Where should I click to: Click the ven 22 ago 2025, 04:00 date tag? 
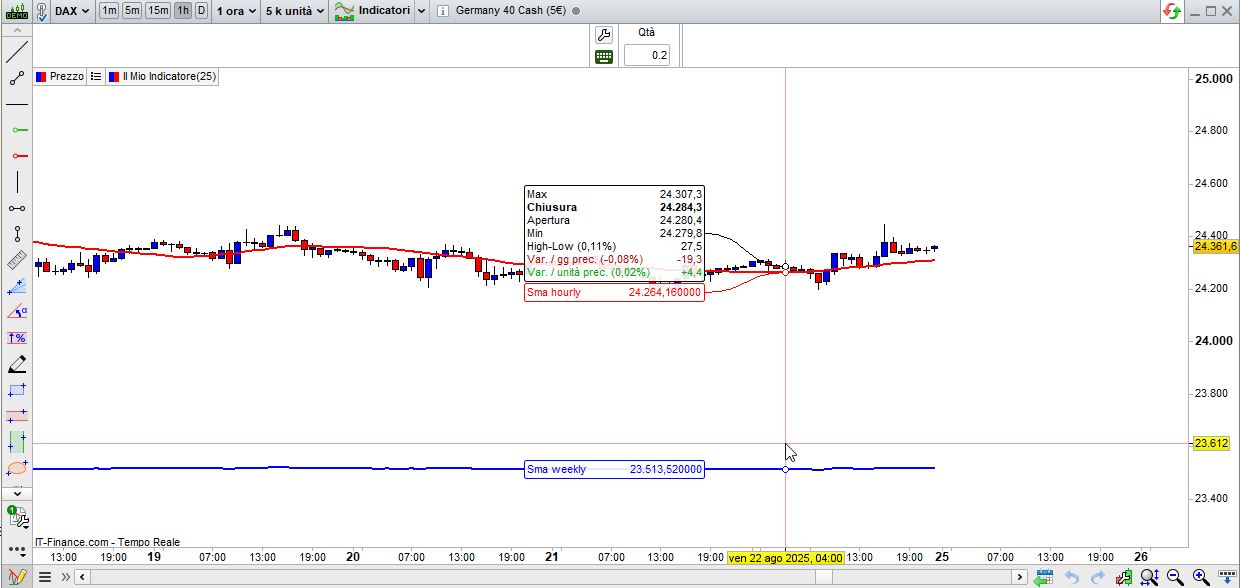[785, 557]
